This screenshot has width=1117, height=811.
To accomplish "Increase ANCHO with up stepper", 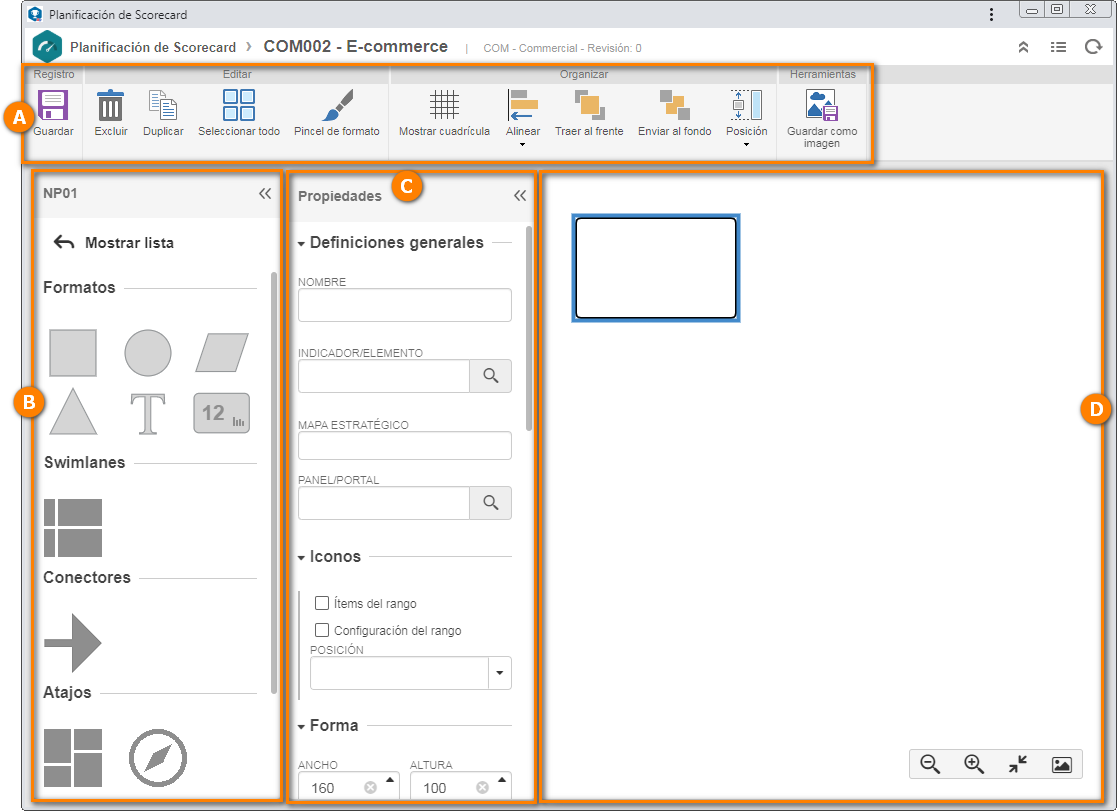I will pyautogui.click(x=390, y=780).
